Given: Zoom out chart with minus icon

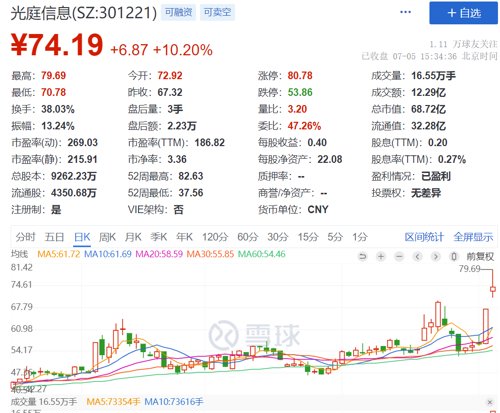Looking at the screenshot, I should click(x=399, y=256).
